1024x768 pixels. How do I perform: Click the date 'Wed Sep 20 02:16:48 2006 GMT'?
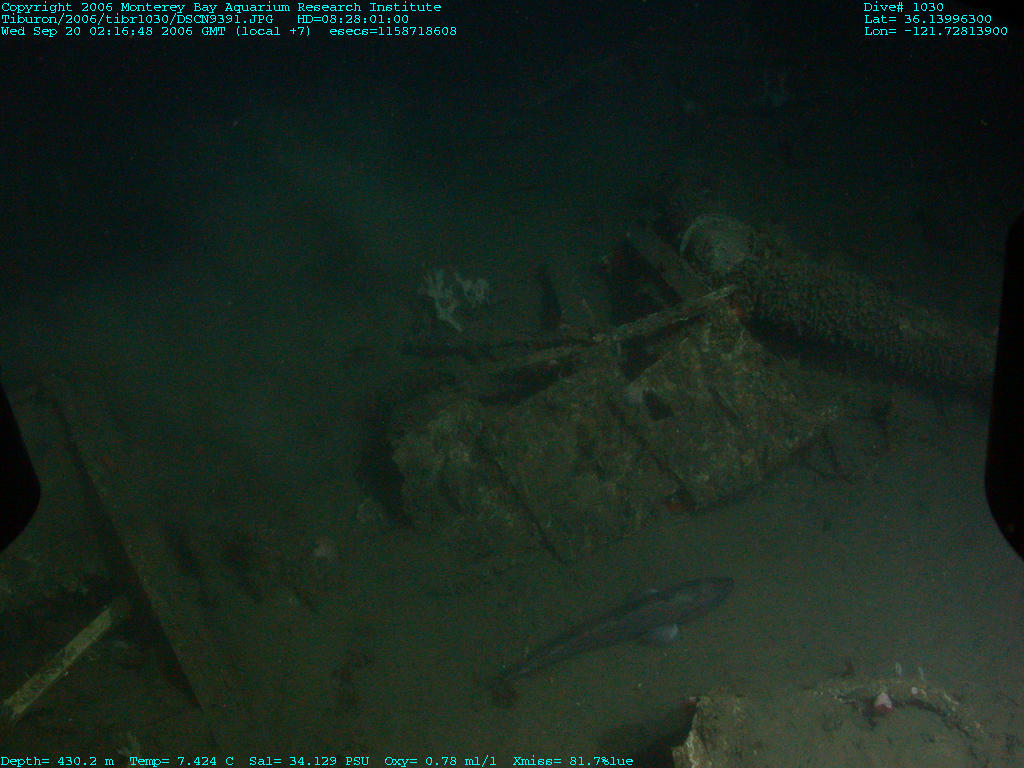[113, 31]
